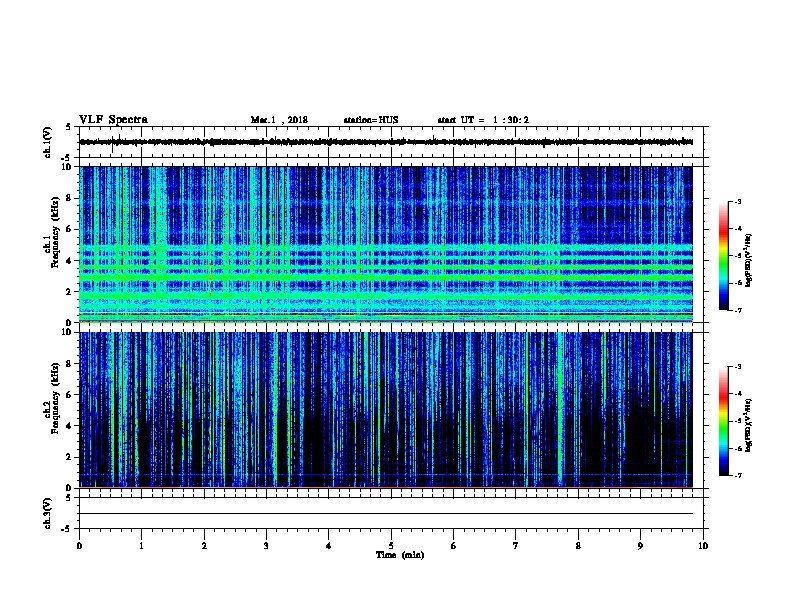This screenshot has height=612, width=792.
Task: Click the "VLF Spectra" plot title
Action: coord(113,120)
